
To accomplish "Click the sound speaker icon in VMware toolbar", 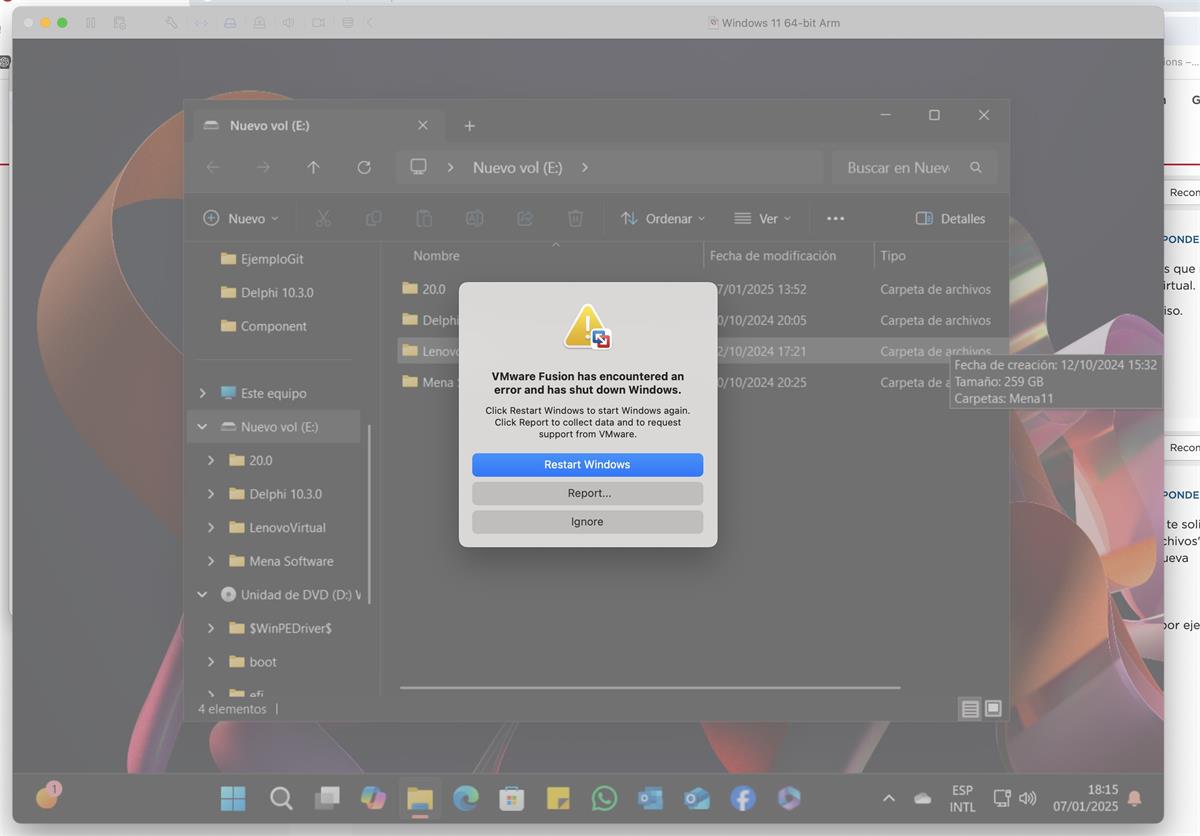I will click(289, 22).
